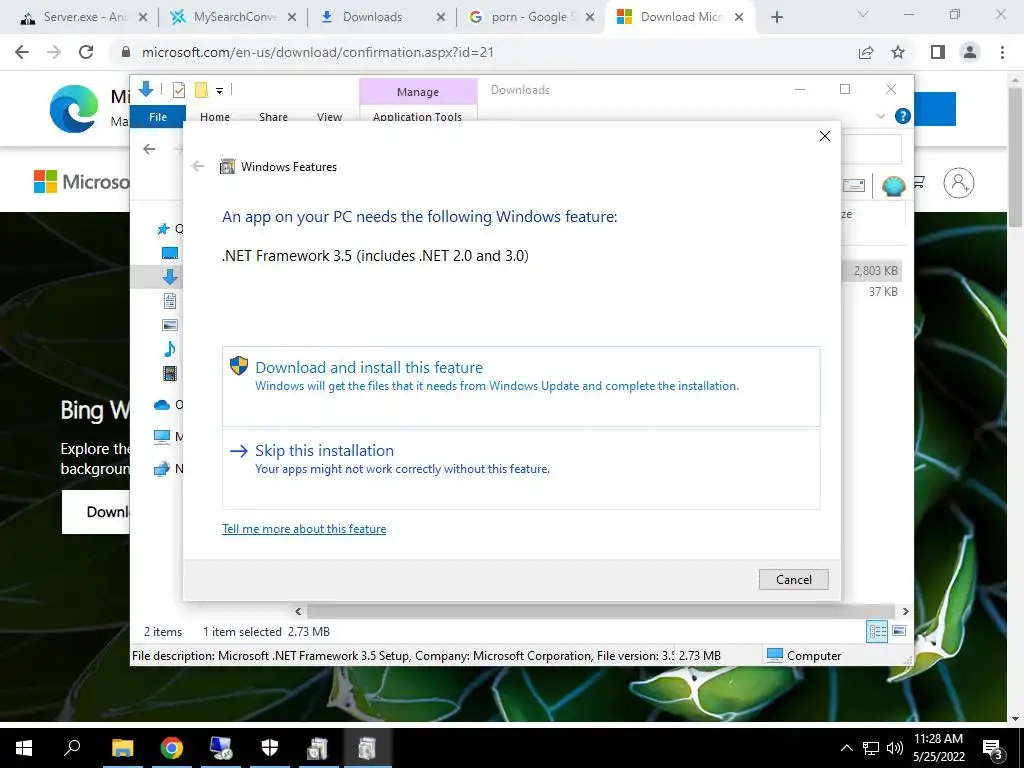Click blue download arrow icon in Explorer title bar
This screenshot has height=768, width=1024.
pos(146,89)
